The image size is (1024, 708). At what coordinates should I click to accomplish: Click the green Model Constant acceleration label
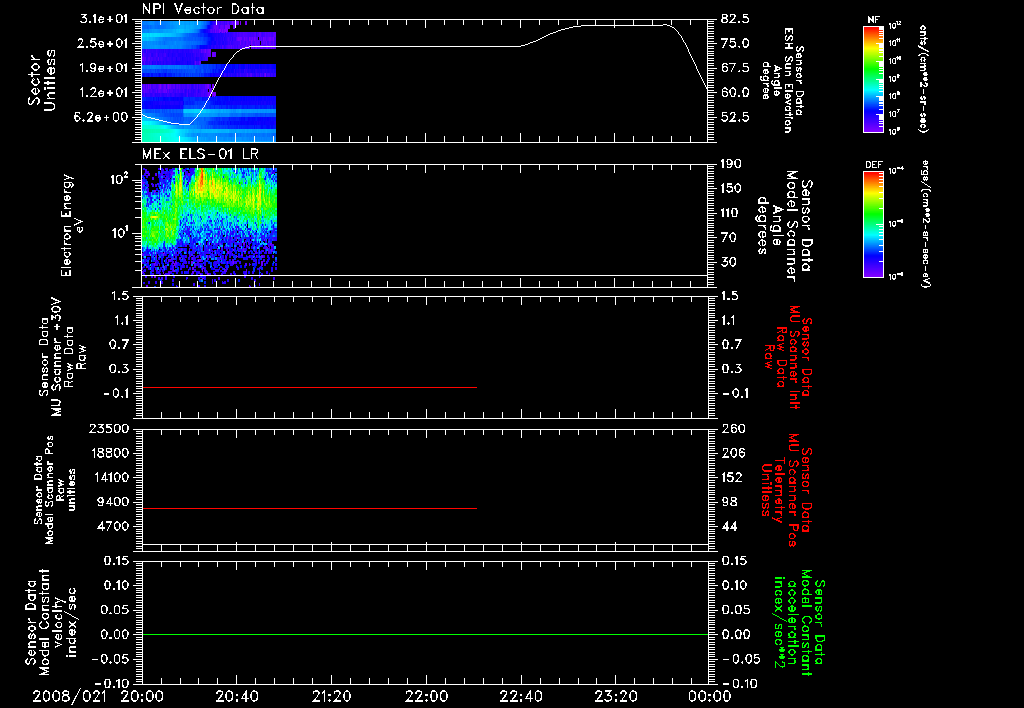click(799, 622)
